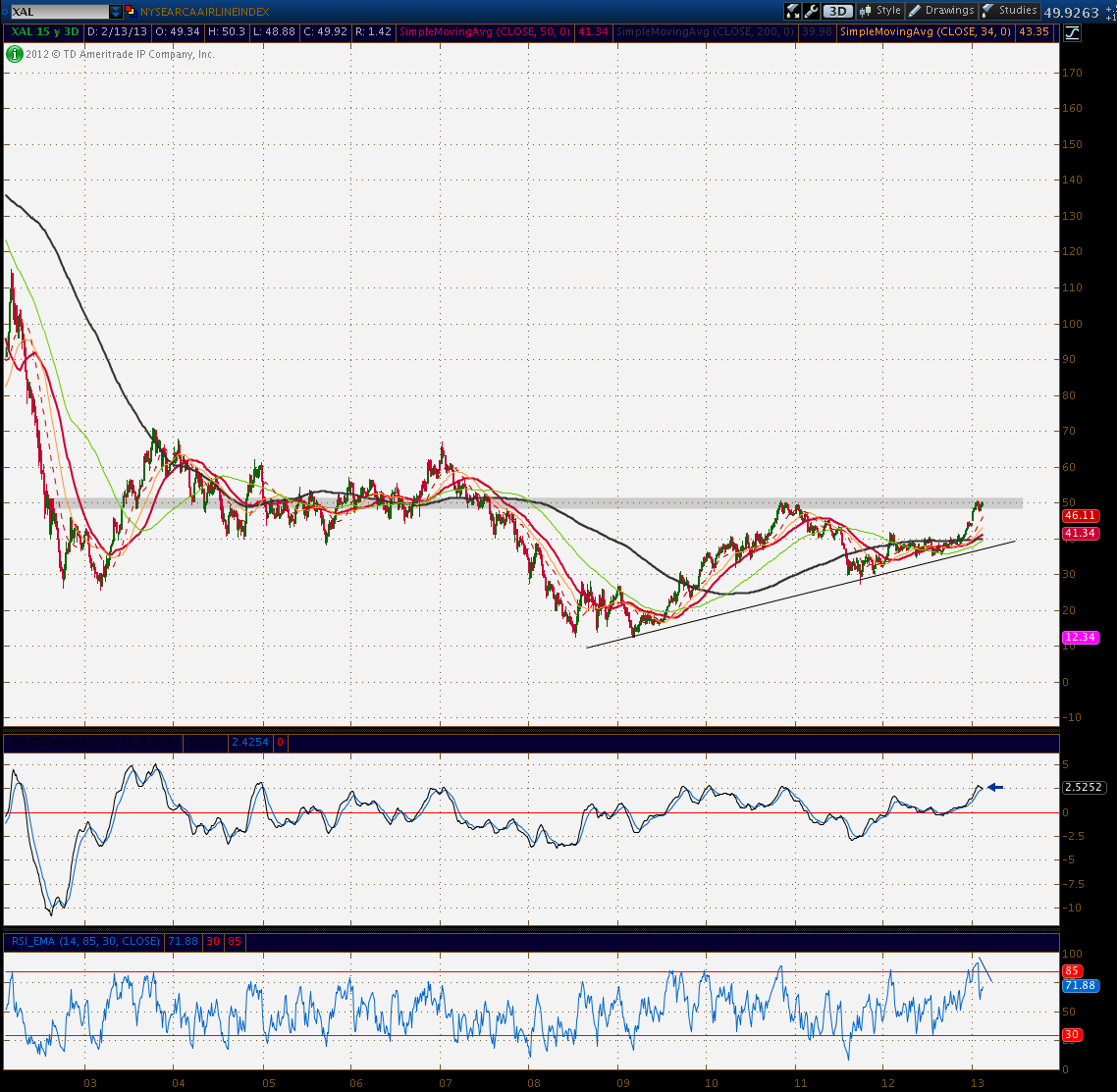The image size is (1117, 1092).
Task: Click the NYSEARCAAIRLINEINDEX description text
Action: (204, 12)
